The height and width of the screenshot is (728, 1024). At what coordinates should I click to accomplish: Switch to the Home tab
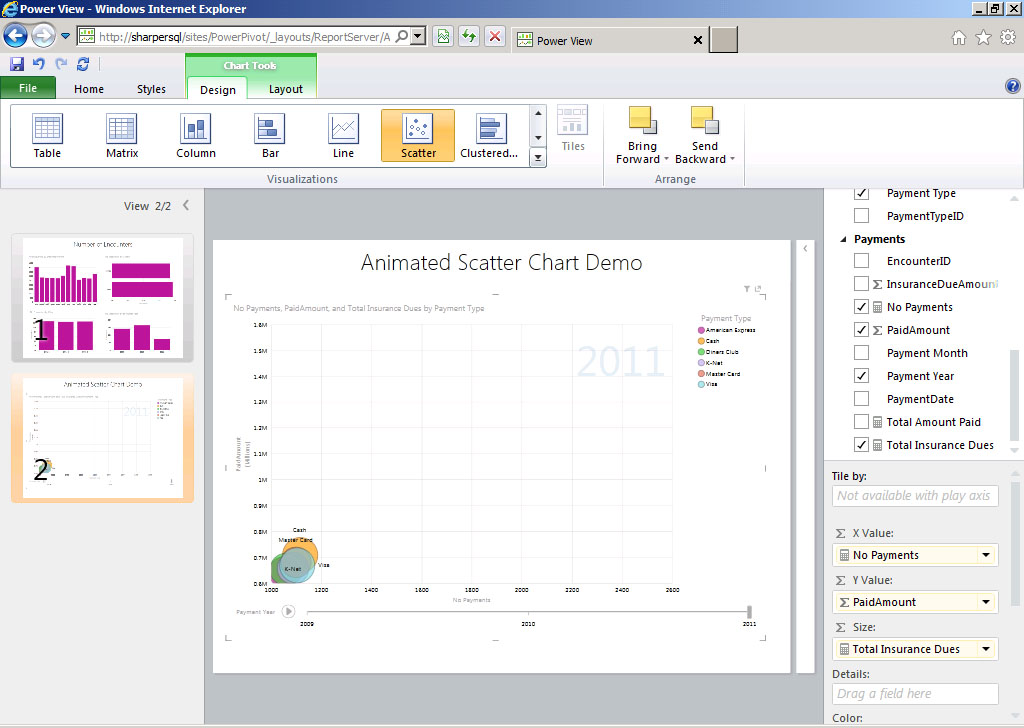(89, 89)
